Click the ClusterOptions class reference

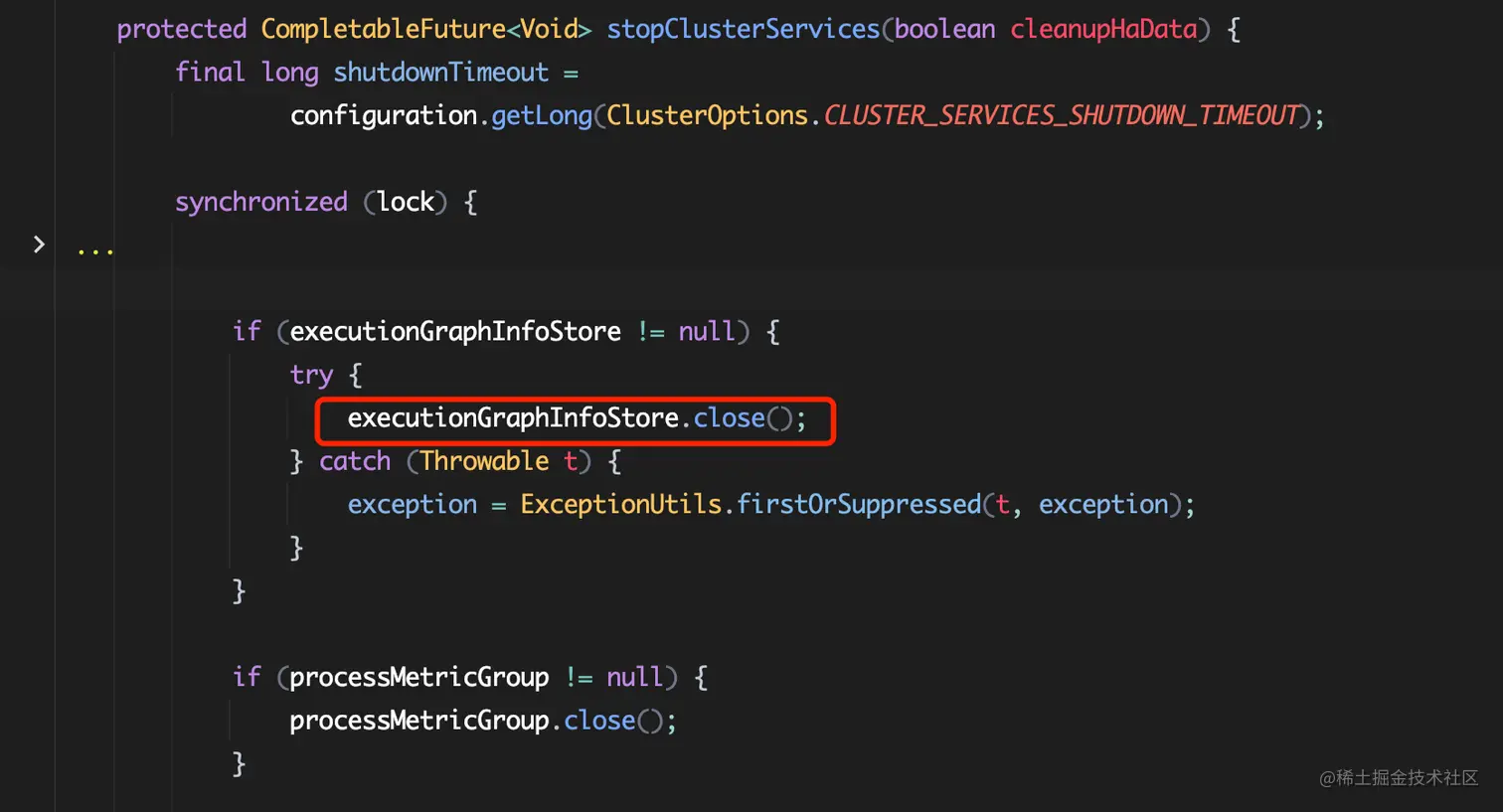click(707, 115)
